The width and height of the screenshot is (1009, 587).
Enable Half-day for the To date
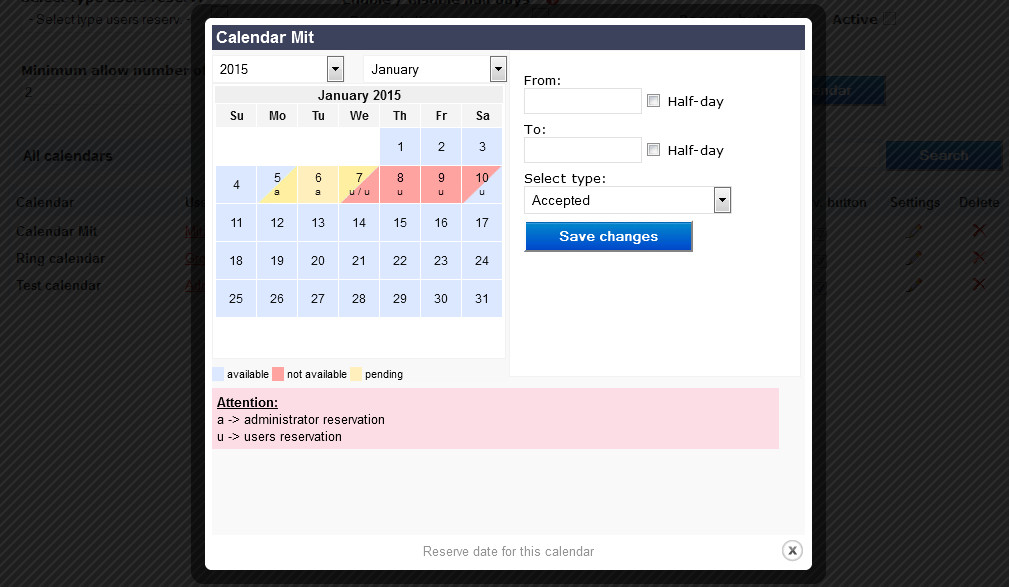[654, 150]
